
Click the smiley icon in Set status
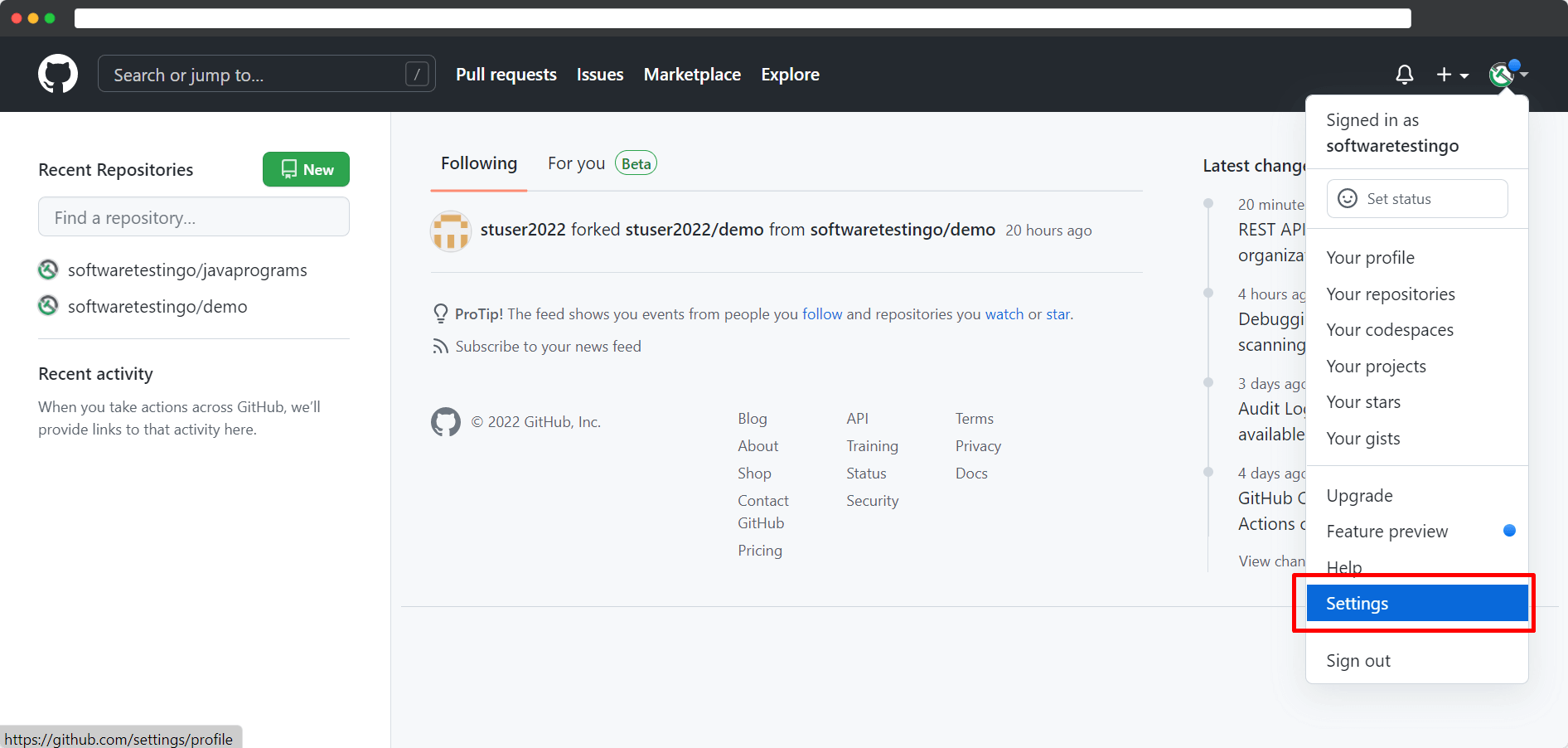coord(1348,198)
